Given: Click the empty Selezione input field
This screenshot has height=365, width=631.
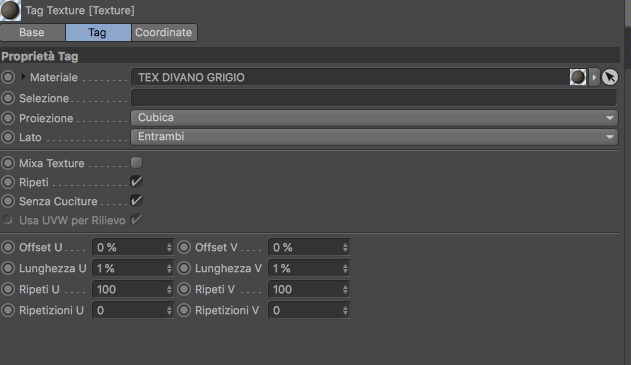Looking at the screenshot, I should 374,98.
